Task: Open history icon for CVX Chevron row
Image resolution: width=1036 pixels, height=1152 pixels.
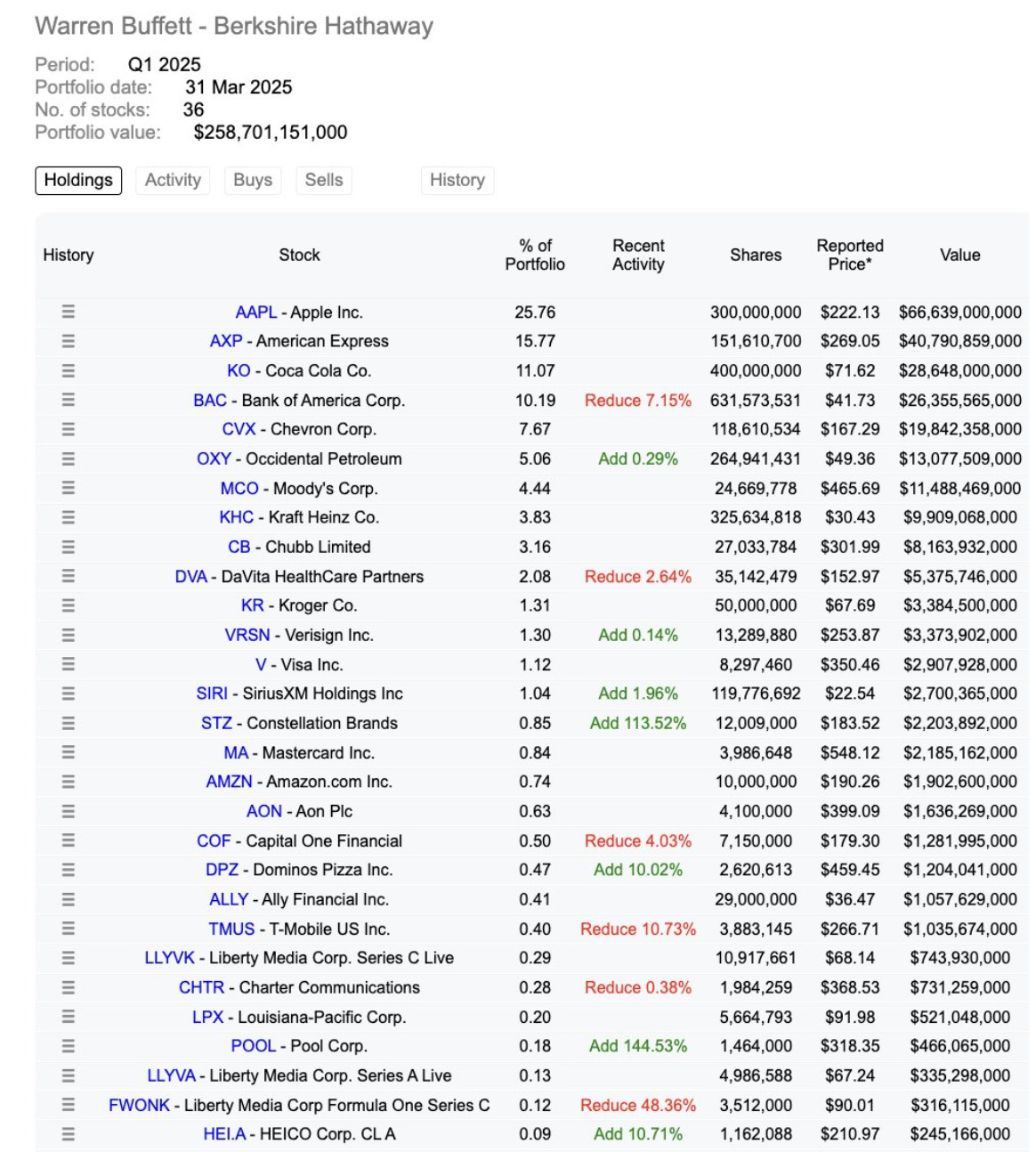Action: point(69,429)
